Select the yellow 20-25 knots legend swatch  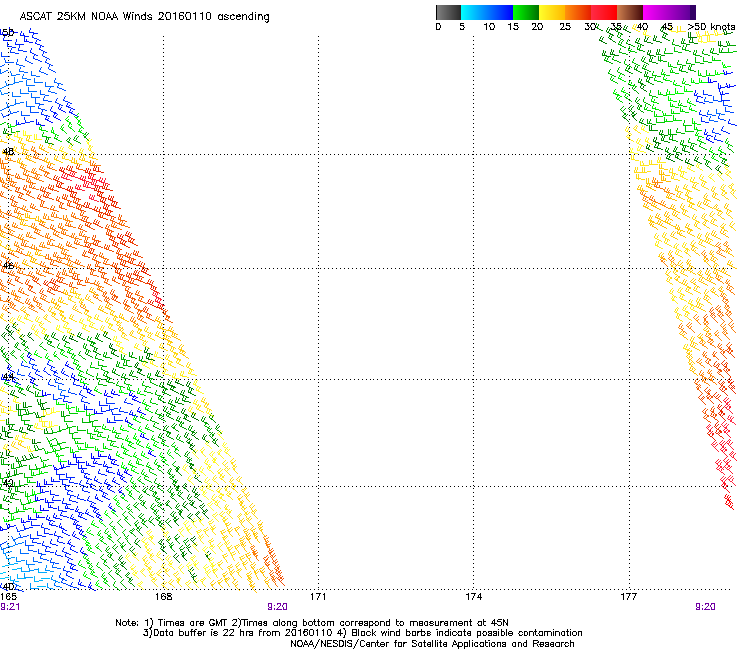click(552, 12)
